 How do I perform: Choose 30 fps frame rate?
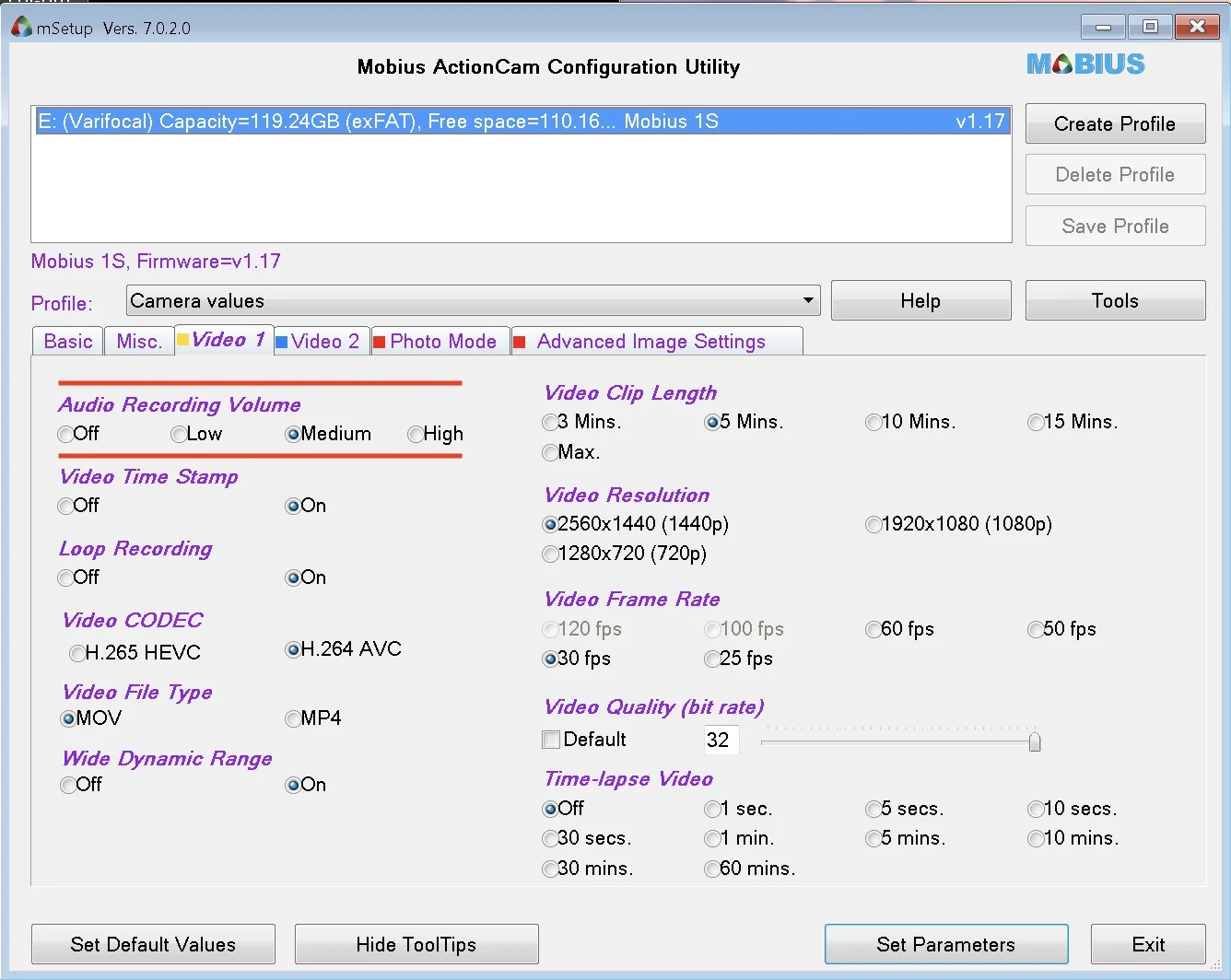coord(550,659)
